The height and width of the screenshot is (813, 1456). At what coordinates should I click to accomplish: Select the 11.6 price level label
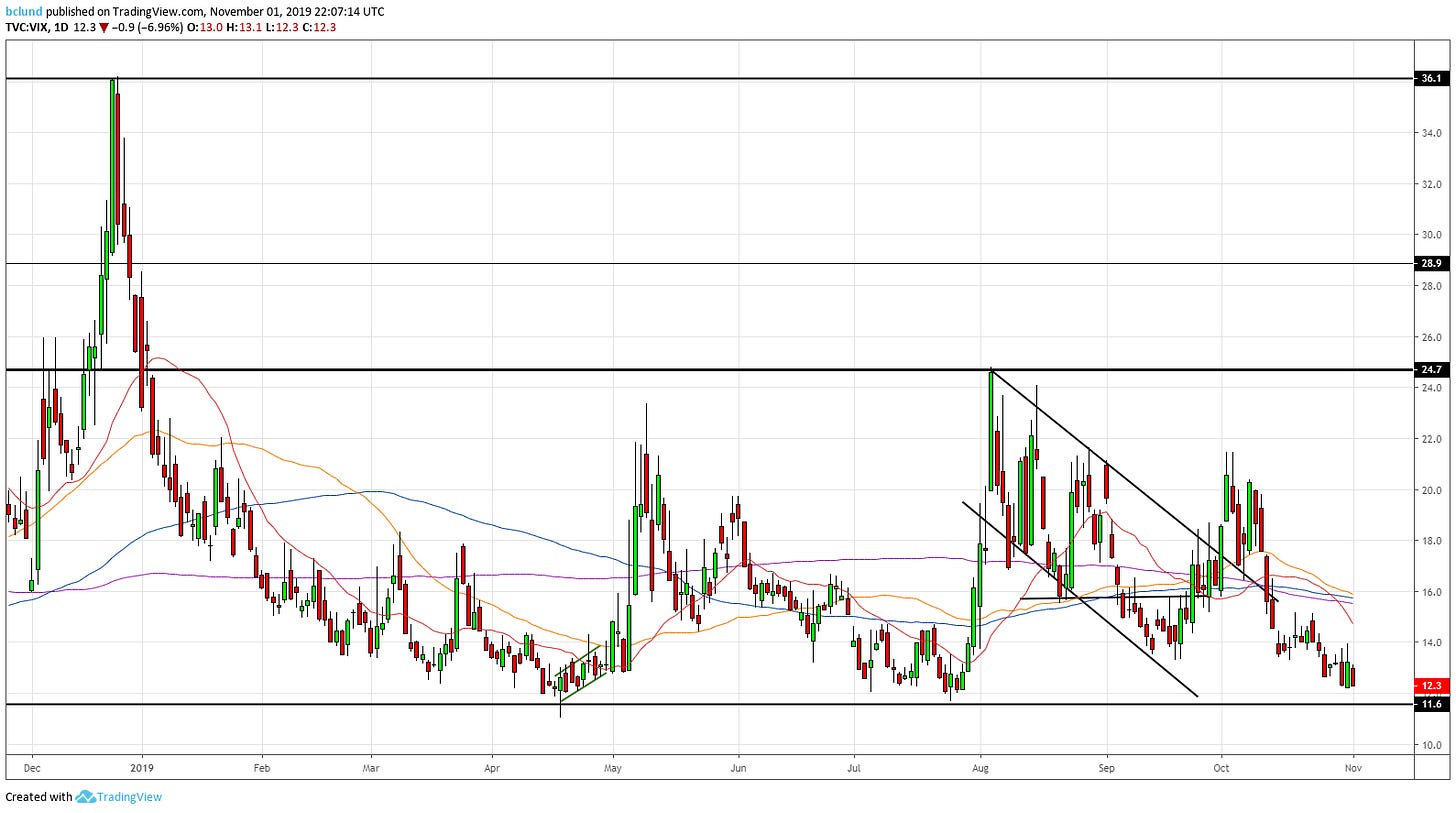(1431, 705)
